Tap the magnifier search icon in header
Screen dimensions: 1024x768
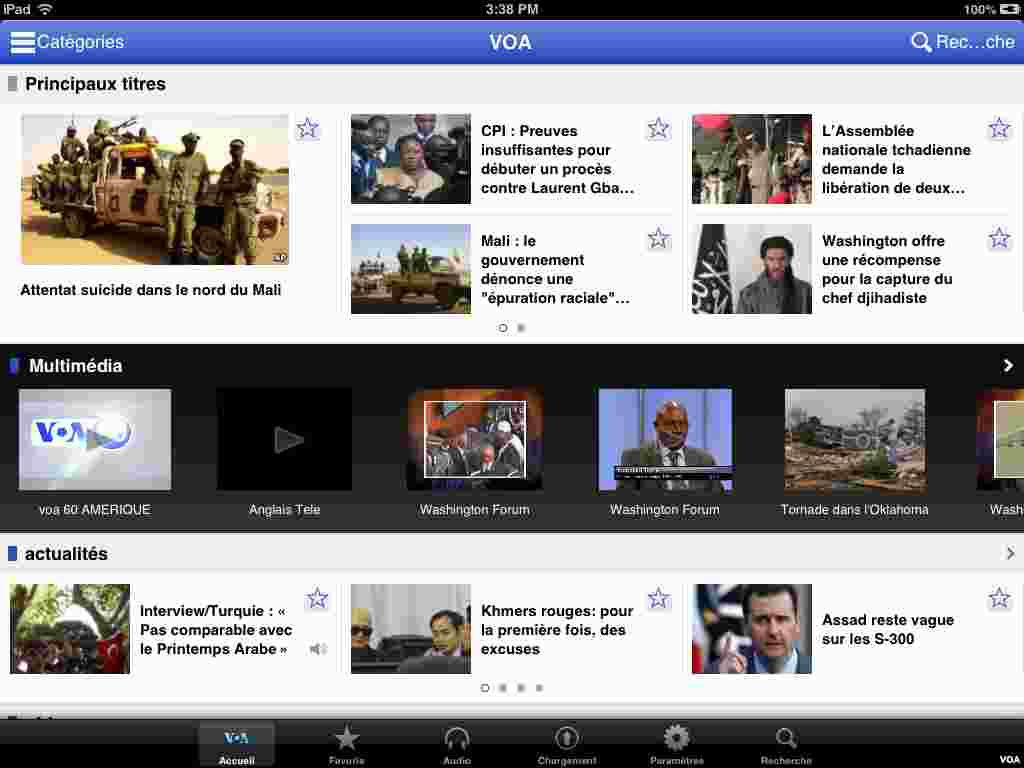click(921, 42)
